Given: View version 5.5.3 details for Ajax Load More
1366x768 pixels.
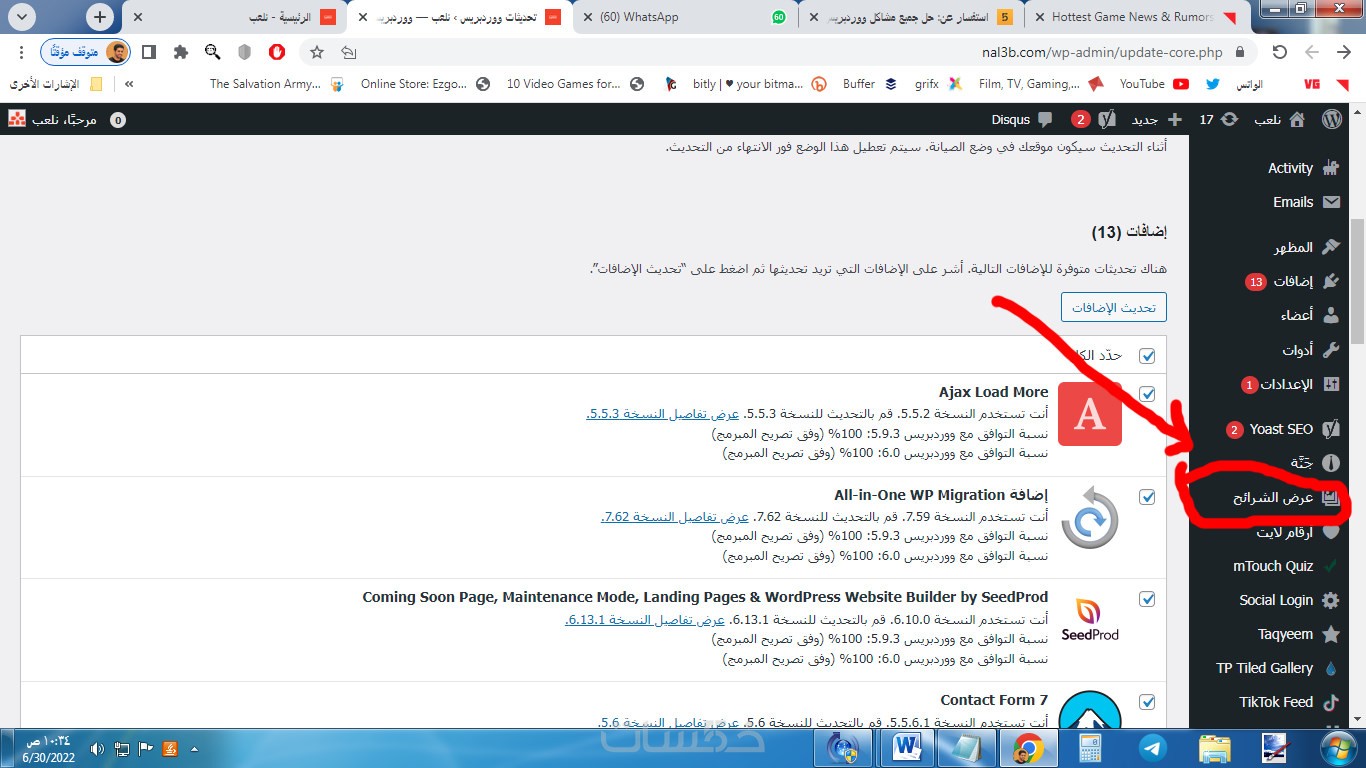Looking at the screenshot, I should [x=663, y=414].
